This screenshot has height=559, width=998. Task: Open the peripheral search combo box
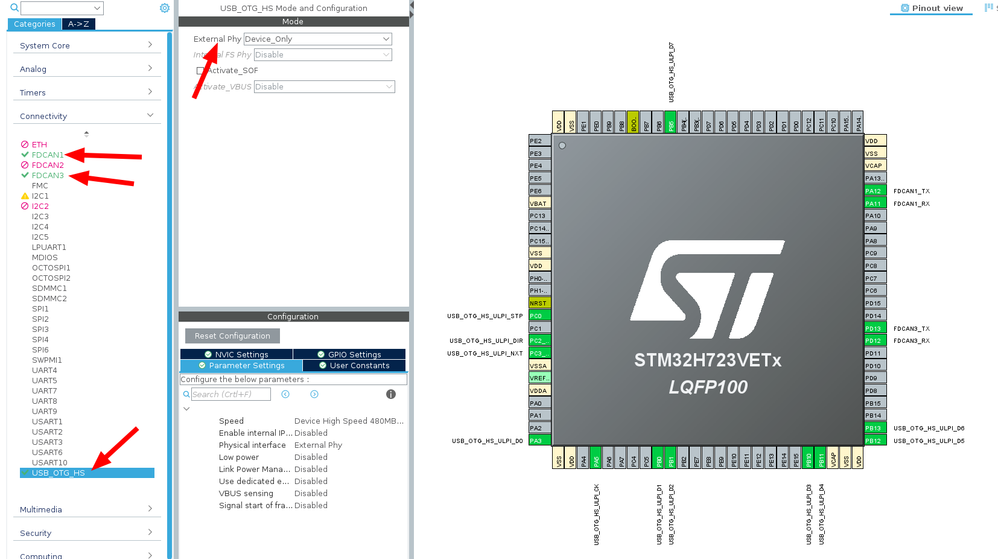pos(62,8)
